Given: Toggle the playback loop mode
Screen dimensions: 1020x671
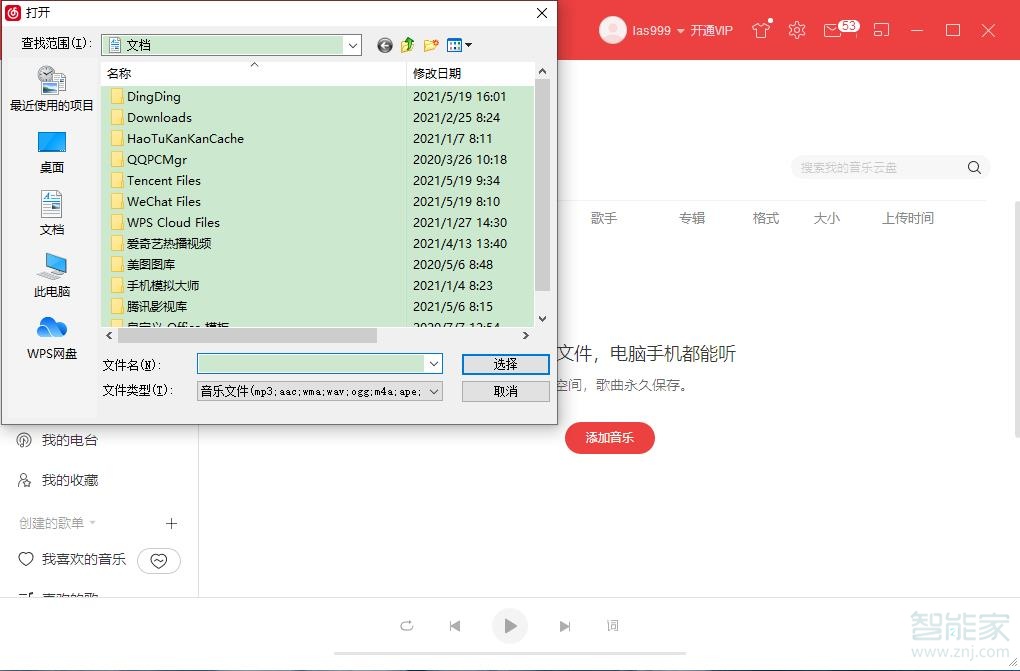Looking at the screenshot, I should click(x=407, y=626).
